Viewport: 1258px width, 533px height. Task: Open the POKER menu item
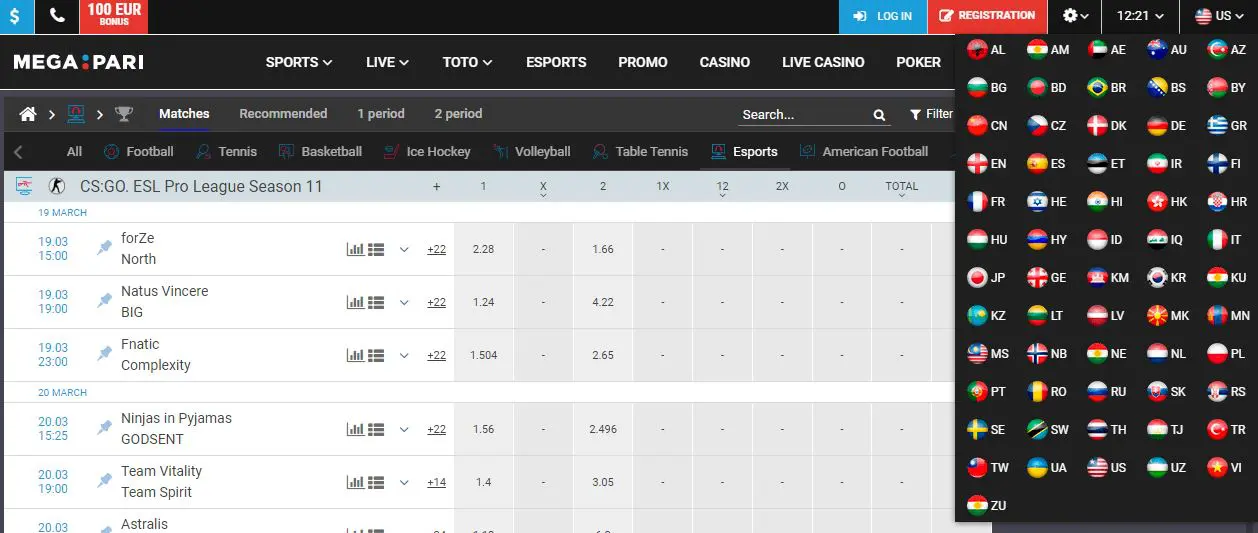tap(918, 62)
